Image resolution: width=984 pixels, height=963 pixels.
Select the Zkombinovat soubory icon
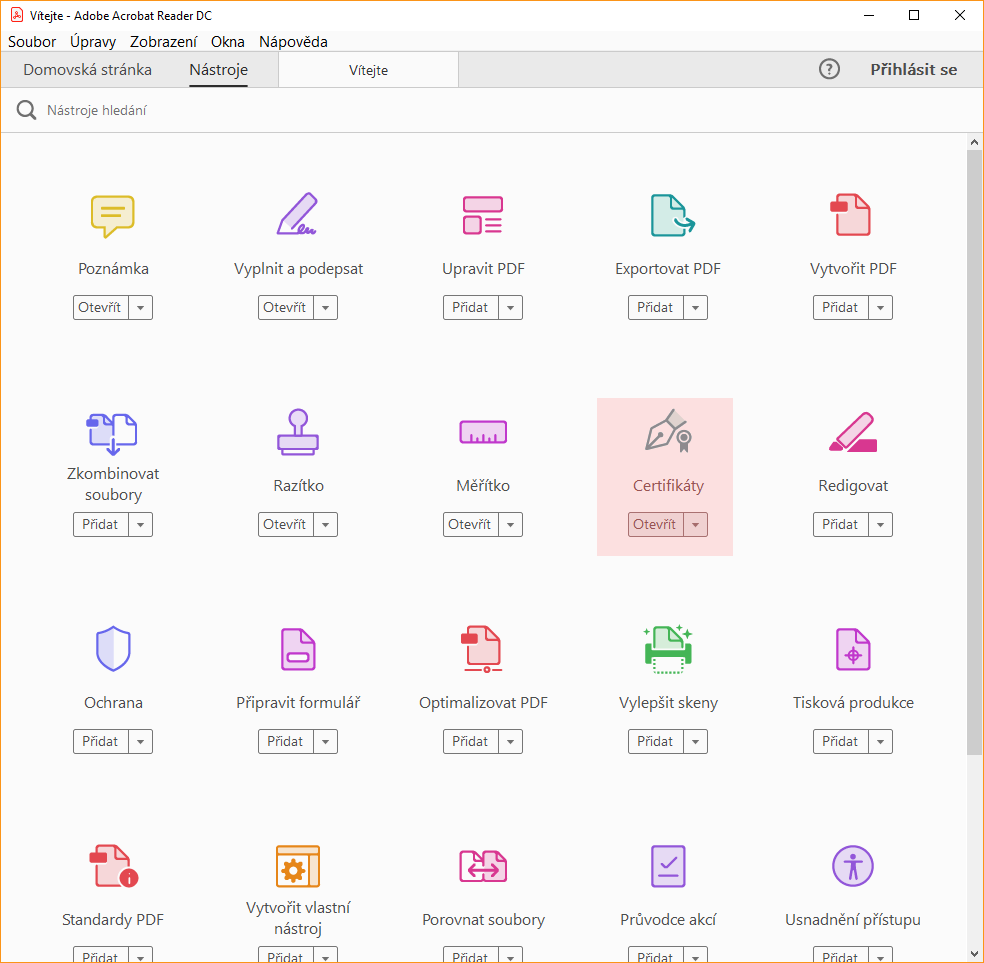coord(112,434)
